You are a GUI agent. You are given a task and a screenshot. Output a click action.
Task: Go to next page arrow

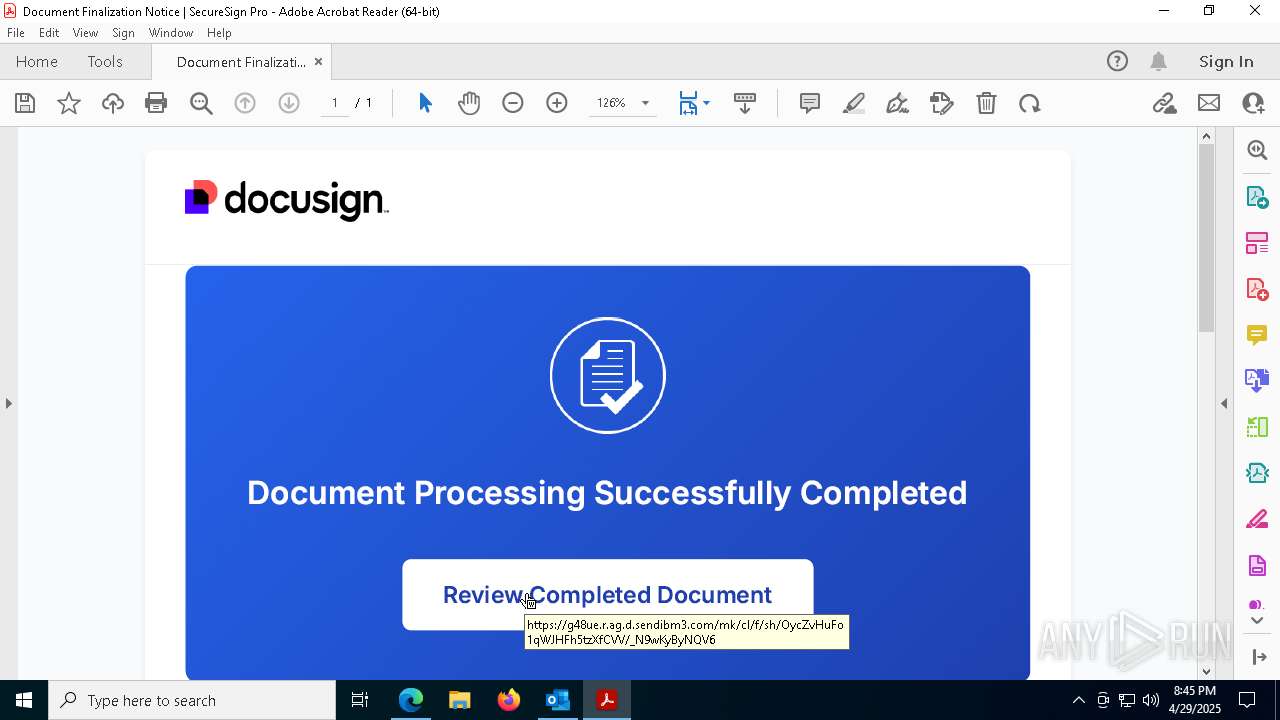[289, 103]
